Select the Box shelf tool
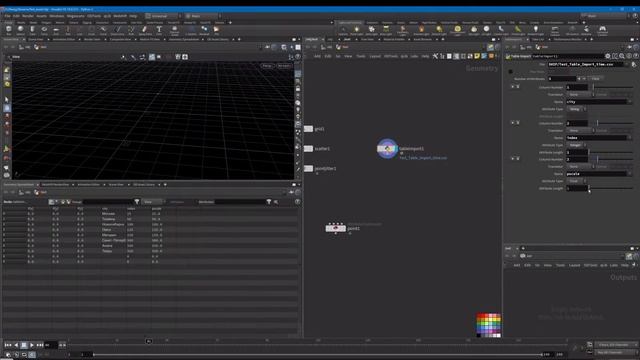Screen dimensions: 640x360 click(9, 30)
